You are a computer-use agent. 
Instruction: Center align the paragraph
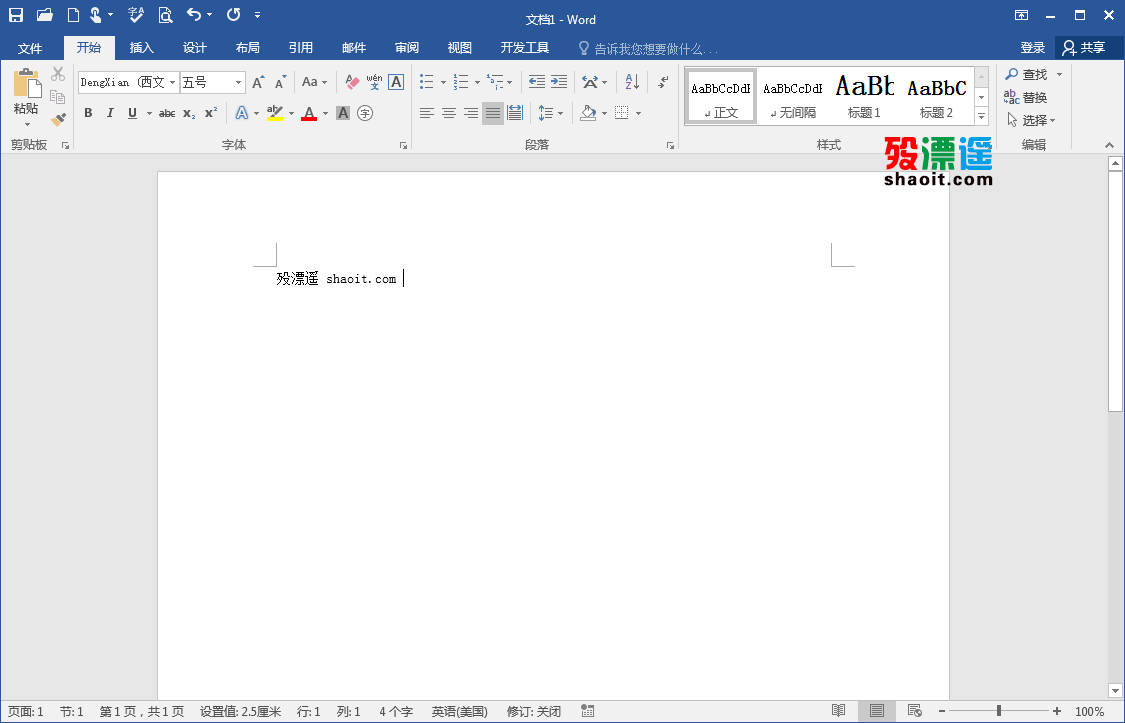tap(449, 113)
